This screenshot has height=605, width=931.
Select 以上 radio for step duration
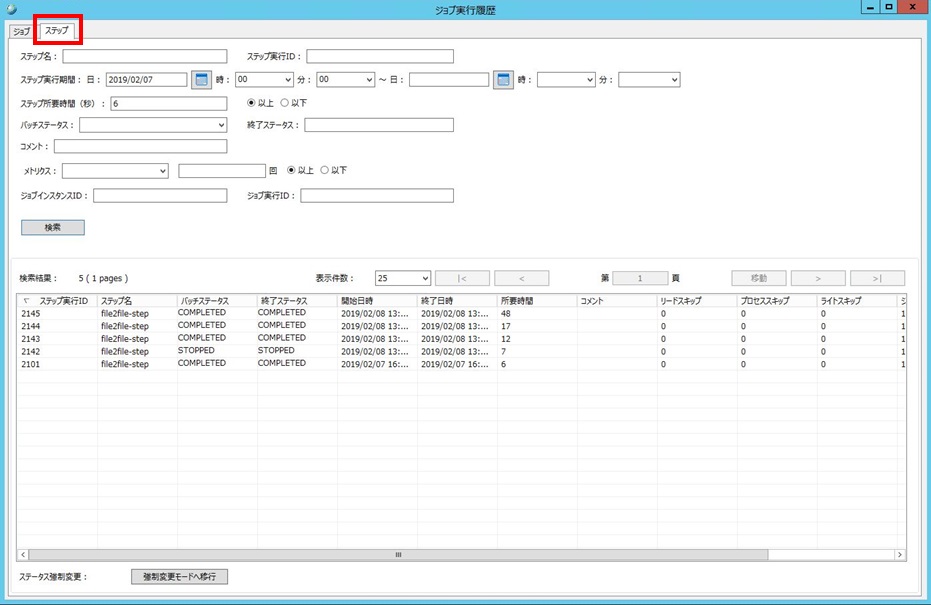(x=251, y=103)
